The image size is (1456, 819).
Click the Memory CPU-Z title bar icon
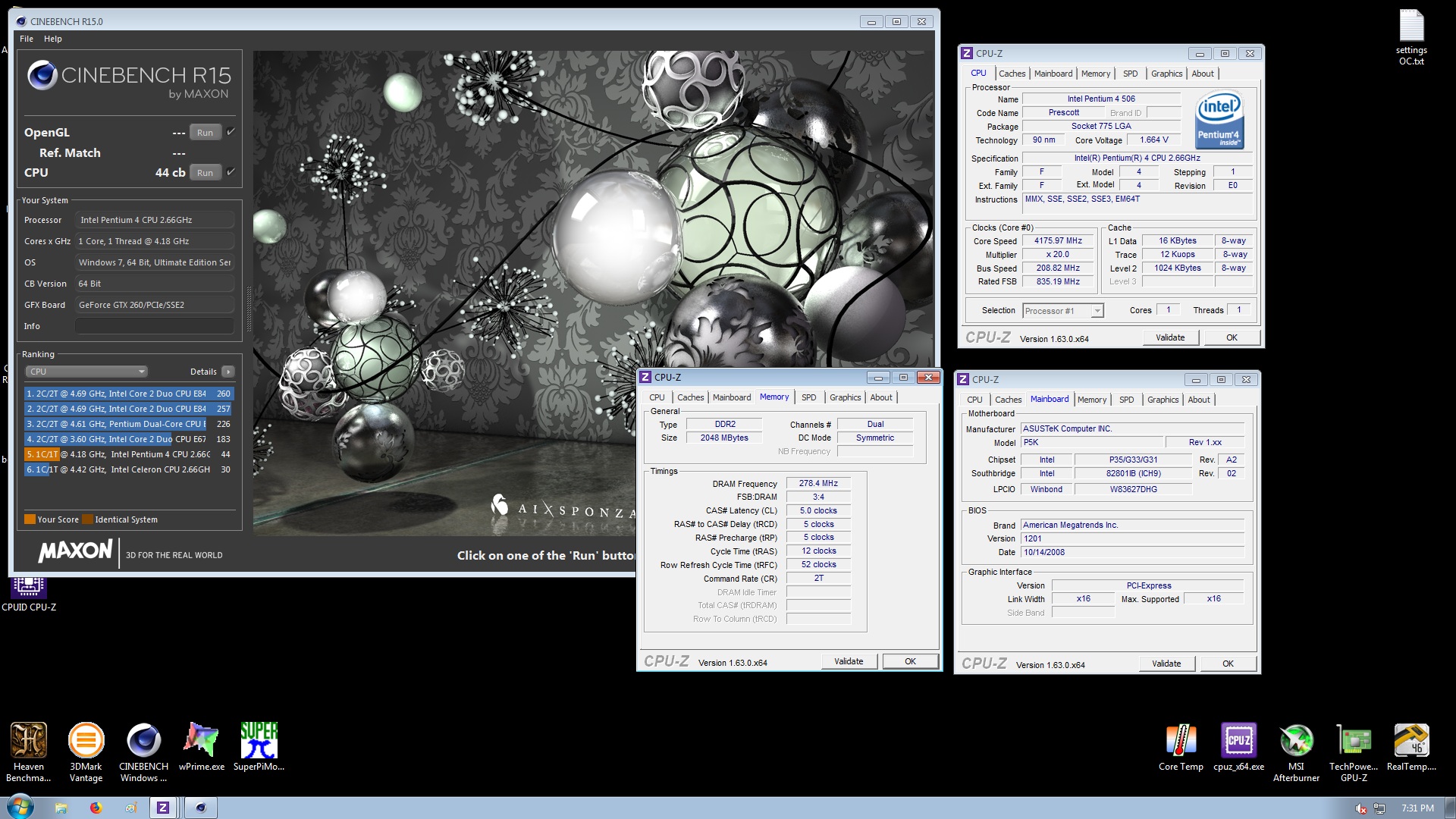coord(645,377)
